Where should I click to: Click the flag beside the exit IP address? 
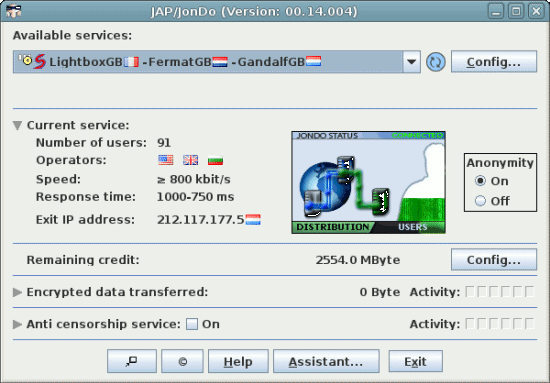(x=253, y=220)
